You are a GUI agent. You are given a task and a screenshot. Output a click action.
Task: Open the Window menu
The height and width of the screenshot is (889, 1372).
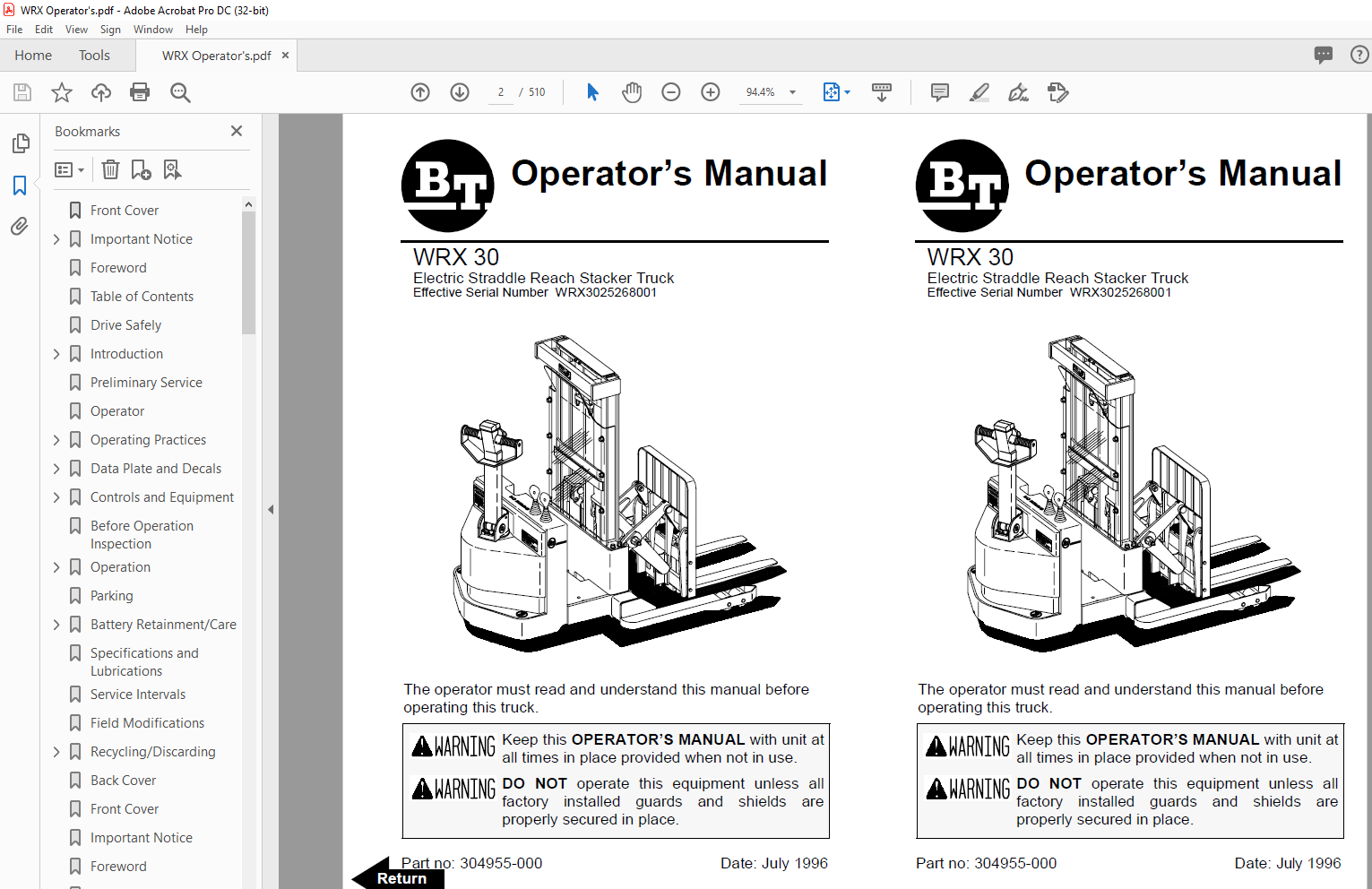coord(153,30)
